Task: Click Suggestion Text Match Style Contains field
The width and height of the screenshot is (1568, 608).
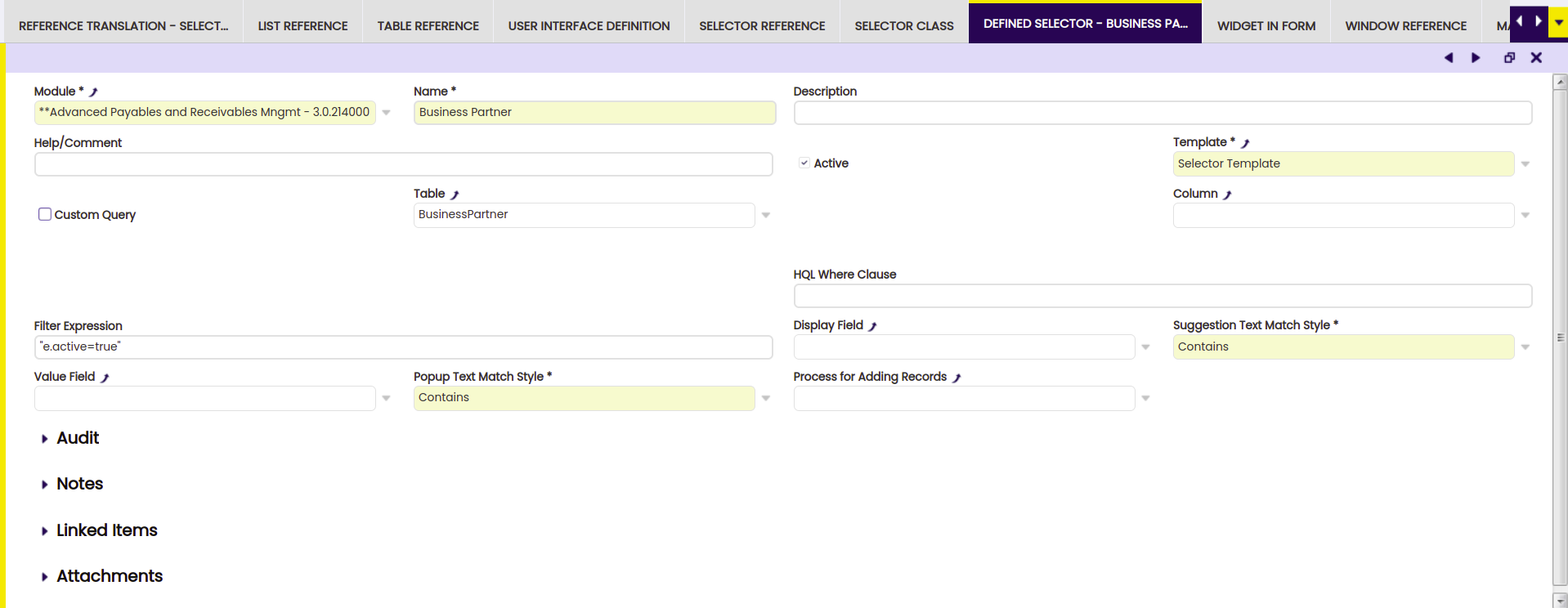Action: pyautogui.click(x=1343, y=347)
